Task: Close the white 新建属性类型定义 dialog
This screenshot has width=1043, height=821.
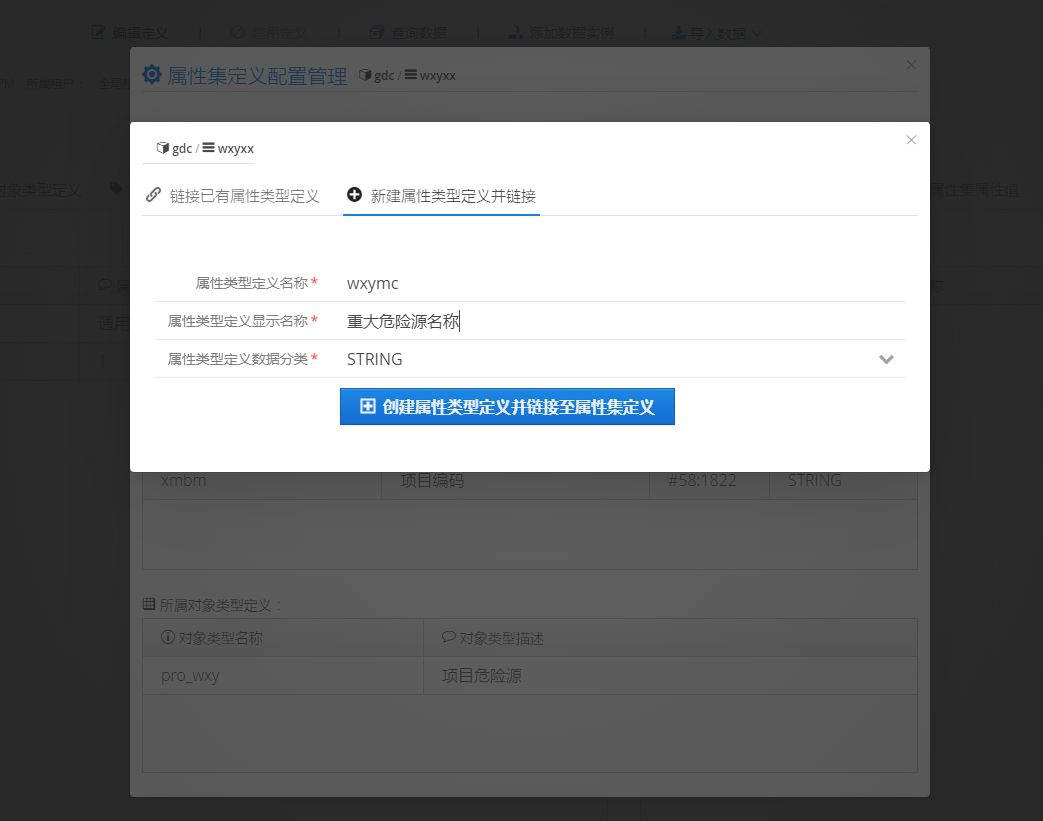Action: [x=911, y=140]
